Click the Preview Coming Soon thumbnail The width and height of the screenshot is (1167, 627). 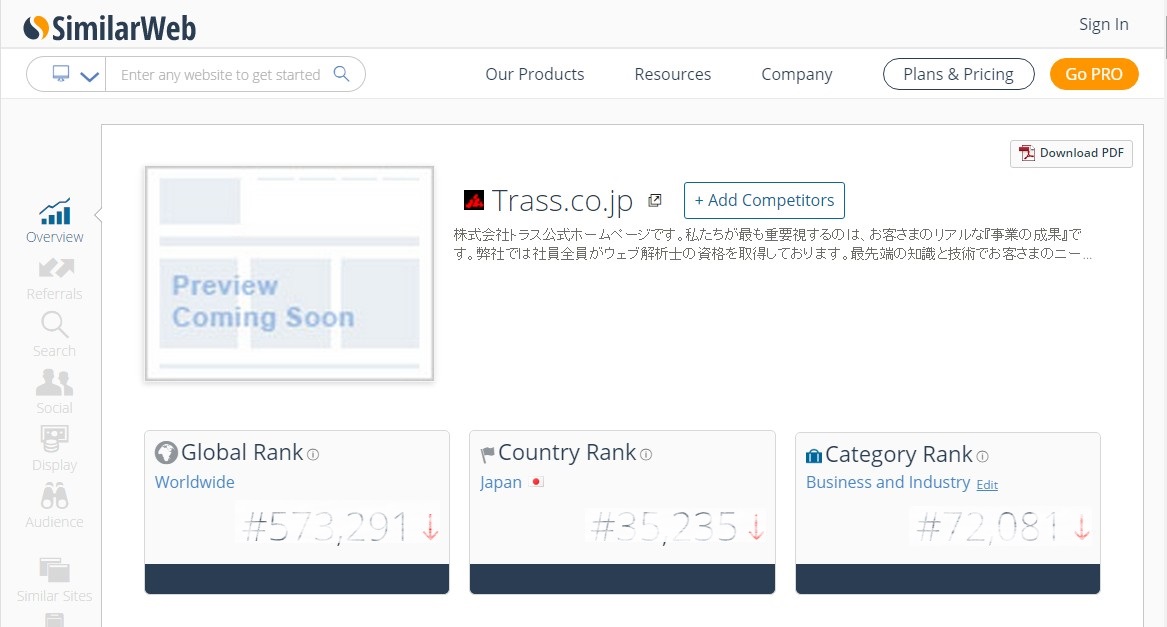tap(290, 273)
